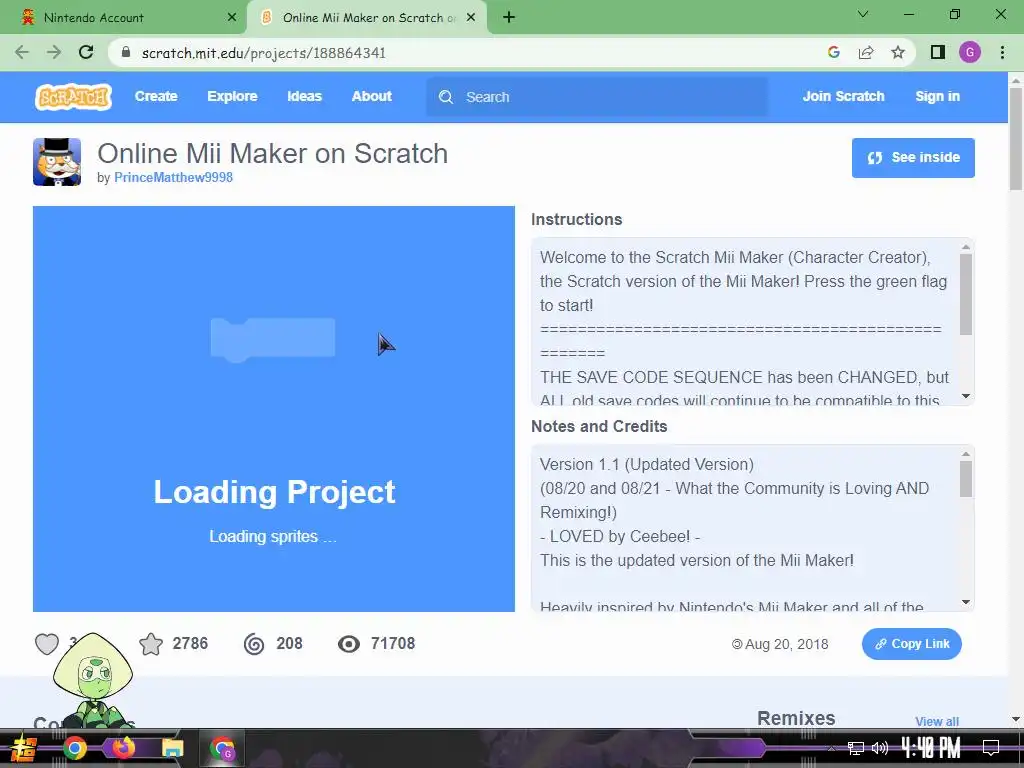Click the taskbar volume icon
The image size is (1024, 768).
click(880, 748)
